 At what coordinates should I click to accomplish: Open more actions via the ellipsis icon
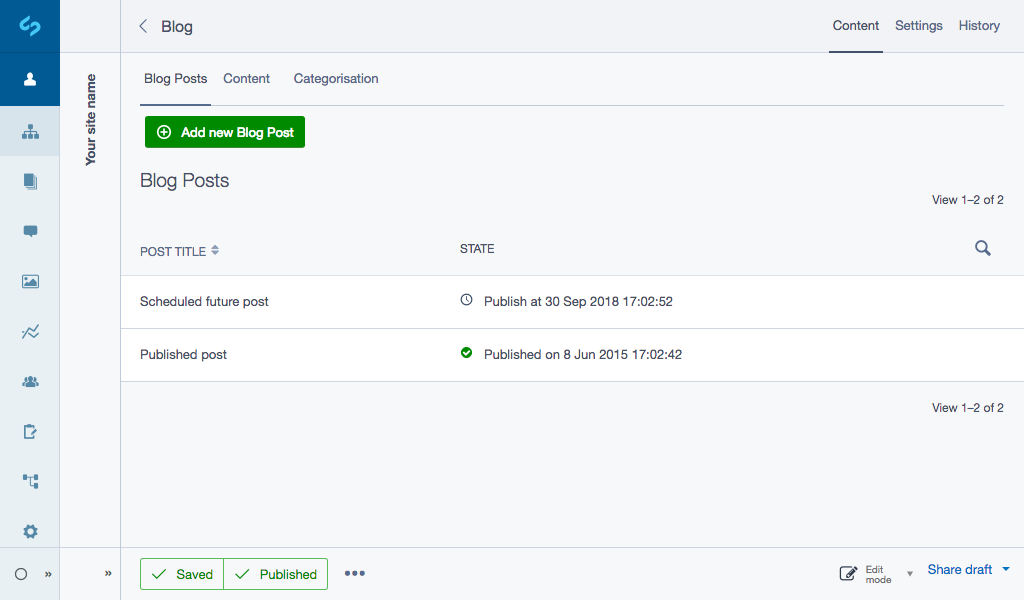point(355,572)
